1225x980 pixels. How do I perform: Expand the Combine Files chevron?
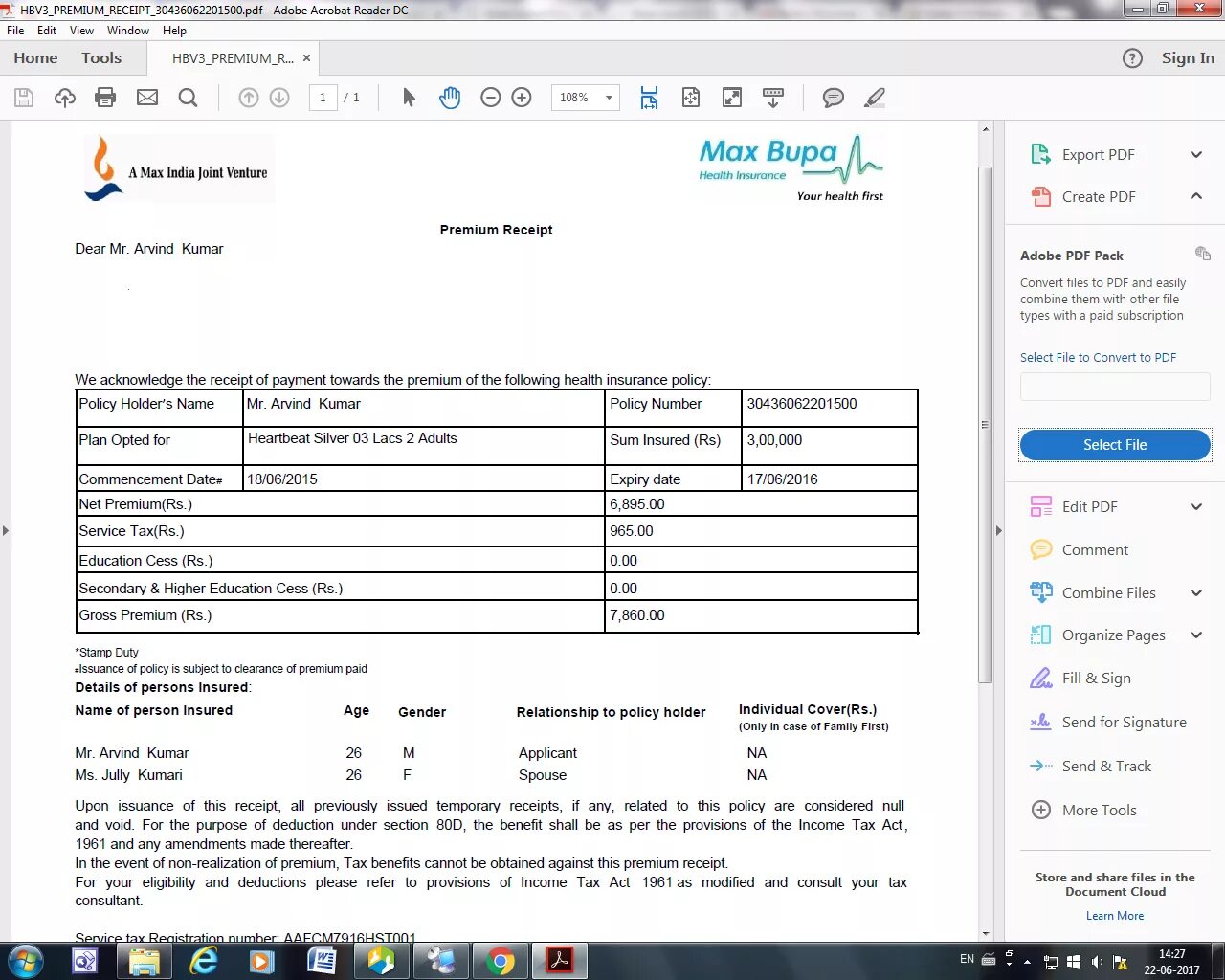pos(1196,592)
